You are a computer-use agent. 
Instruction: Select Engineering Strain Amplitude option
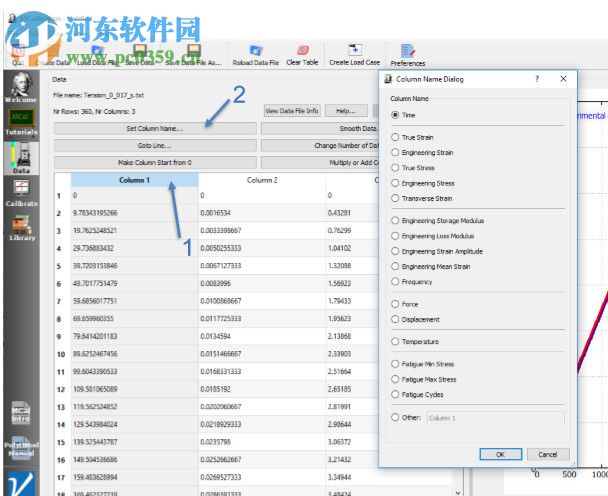395,251
